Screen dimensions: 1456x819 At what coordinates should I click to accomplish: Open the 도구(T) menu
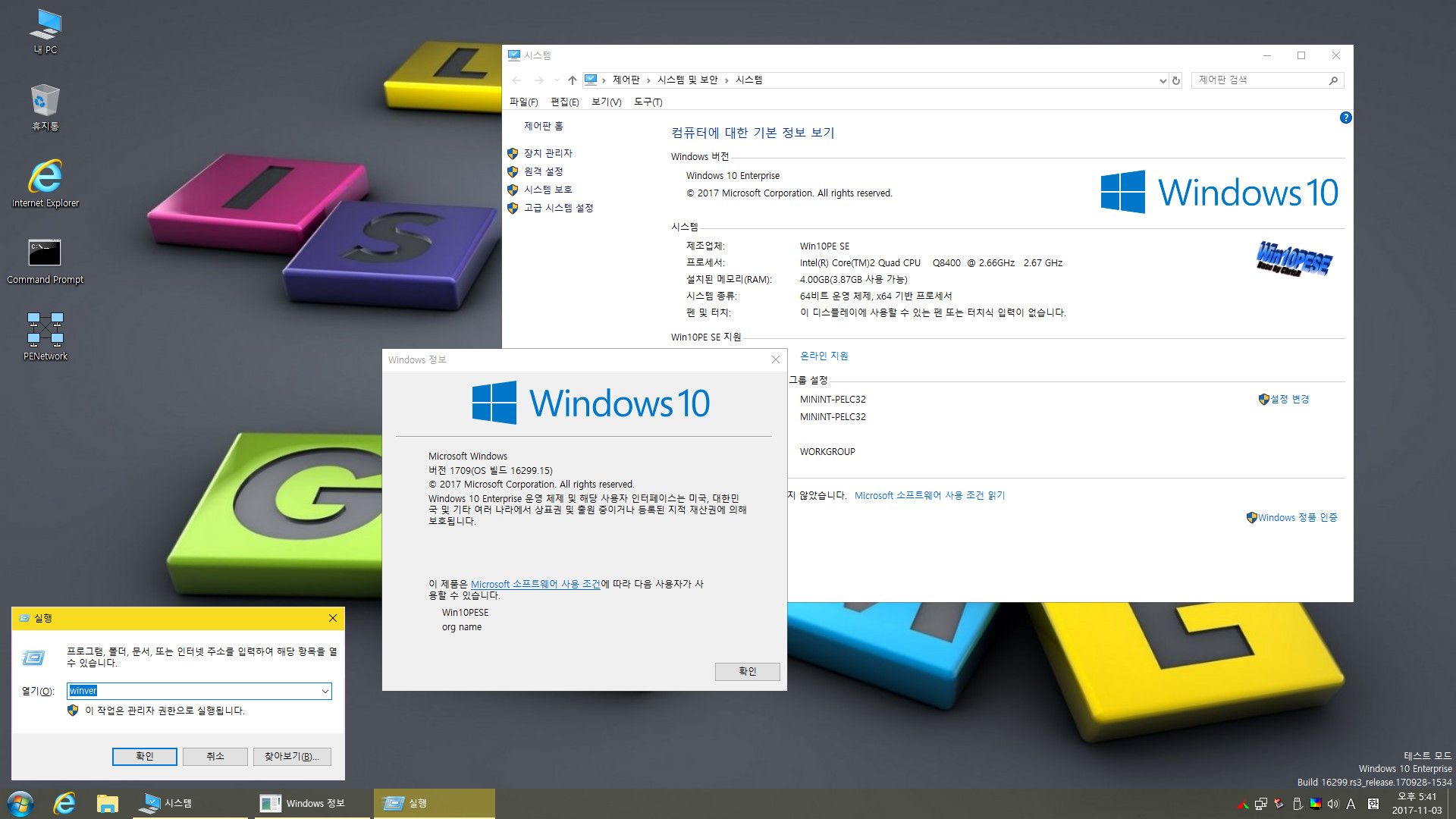648,102
